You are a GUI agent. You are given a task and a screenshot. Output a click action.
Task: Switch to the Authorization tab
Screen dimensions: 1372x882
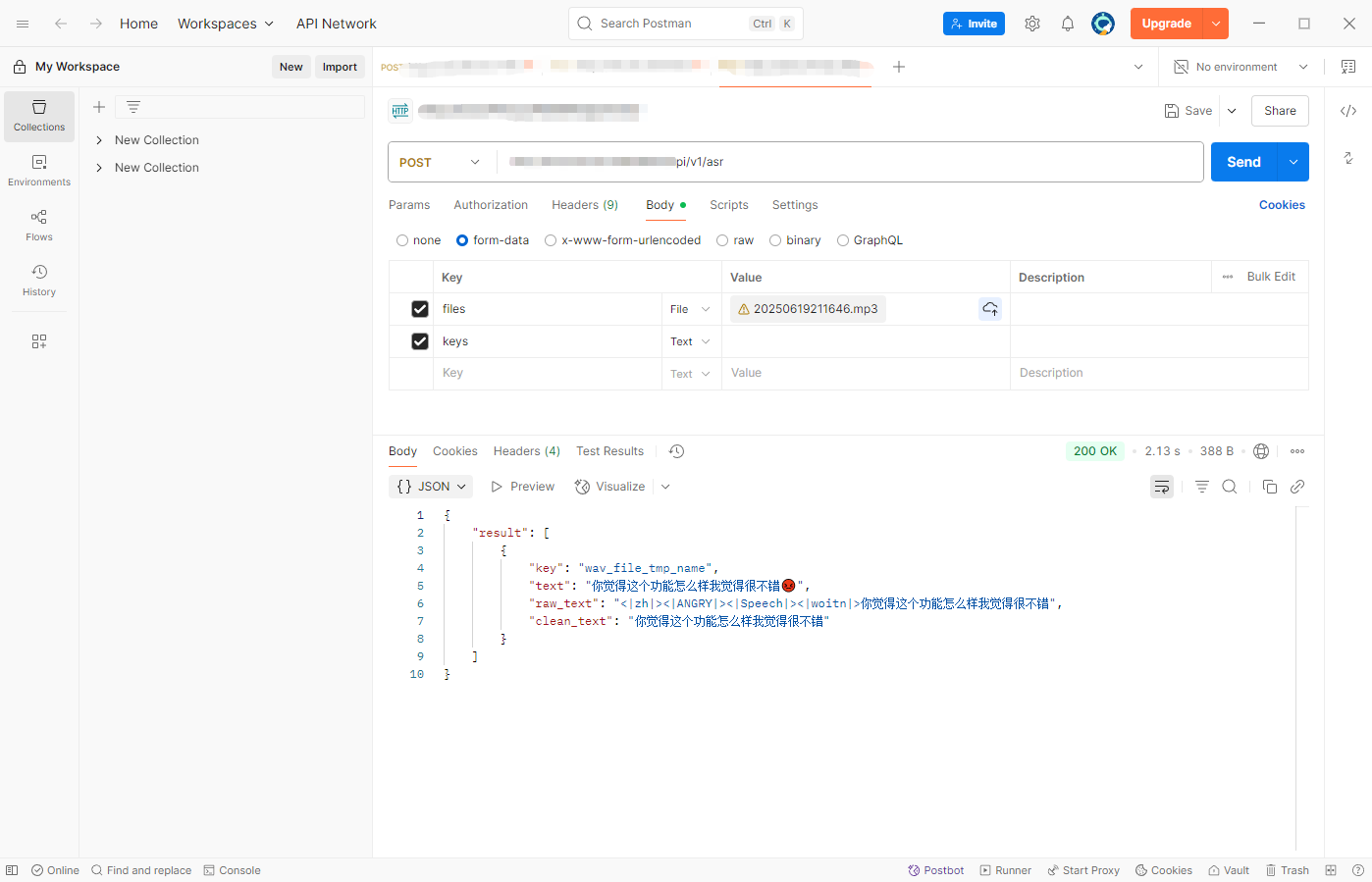[x=491, y=205]
